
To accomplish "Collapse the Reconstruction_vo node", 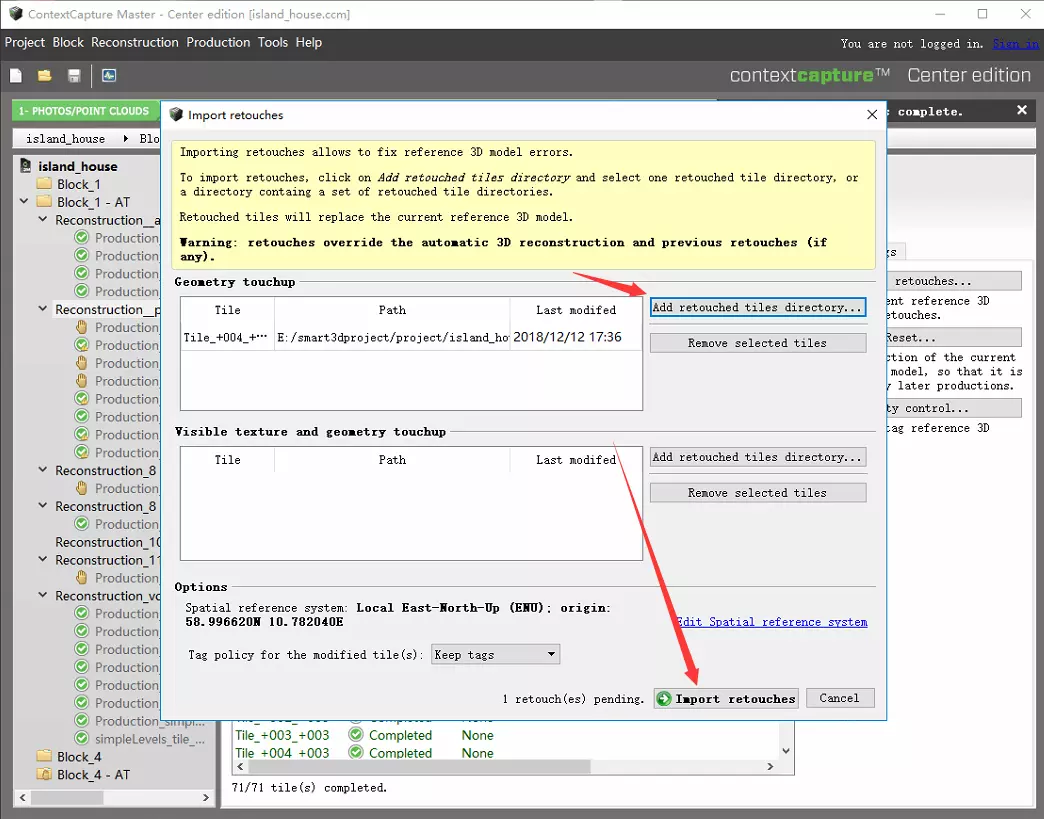I will click(43, 595).
